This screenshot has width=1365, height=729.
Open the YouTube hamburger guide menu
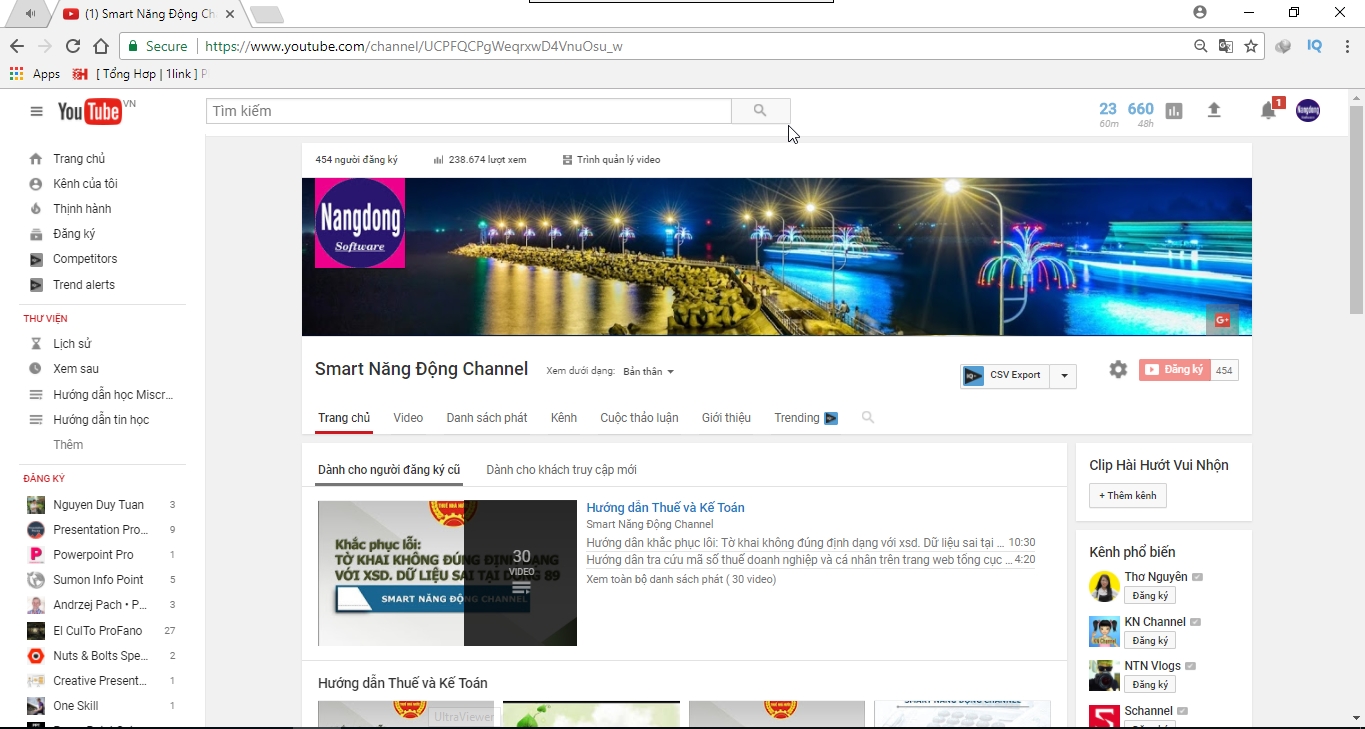tap(37, 111)
